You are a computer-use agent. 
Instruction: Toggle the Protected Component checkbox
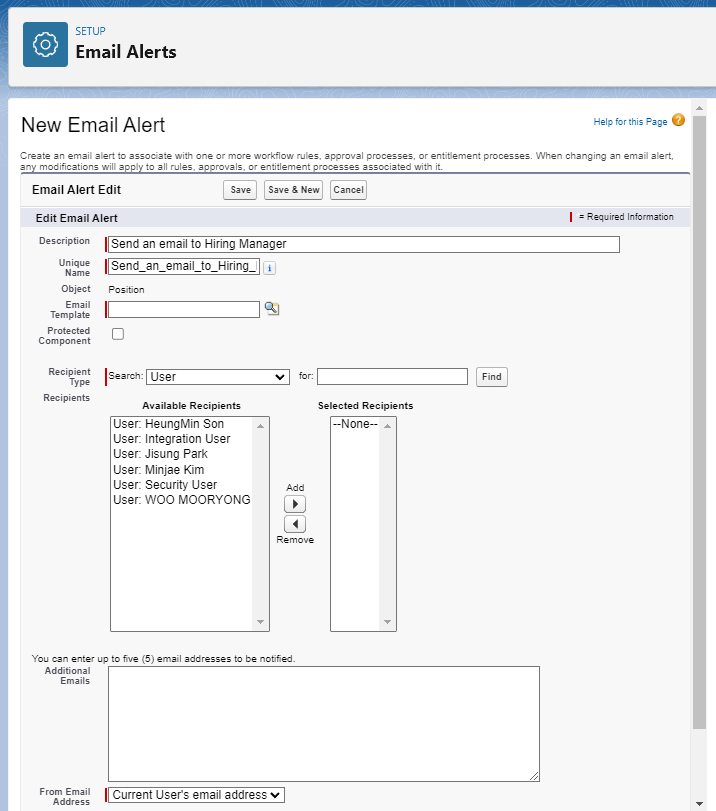(x=118, y=334)
